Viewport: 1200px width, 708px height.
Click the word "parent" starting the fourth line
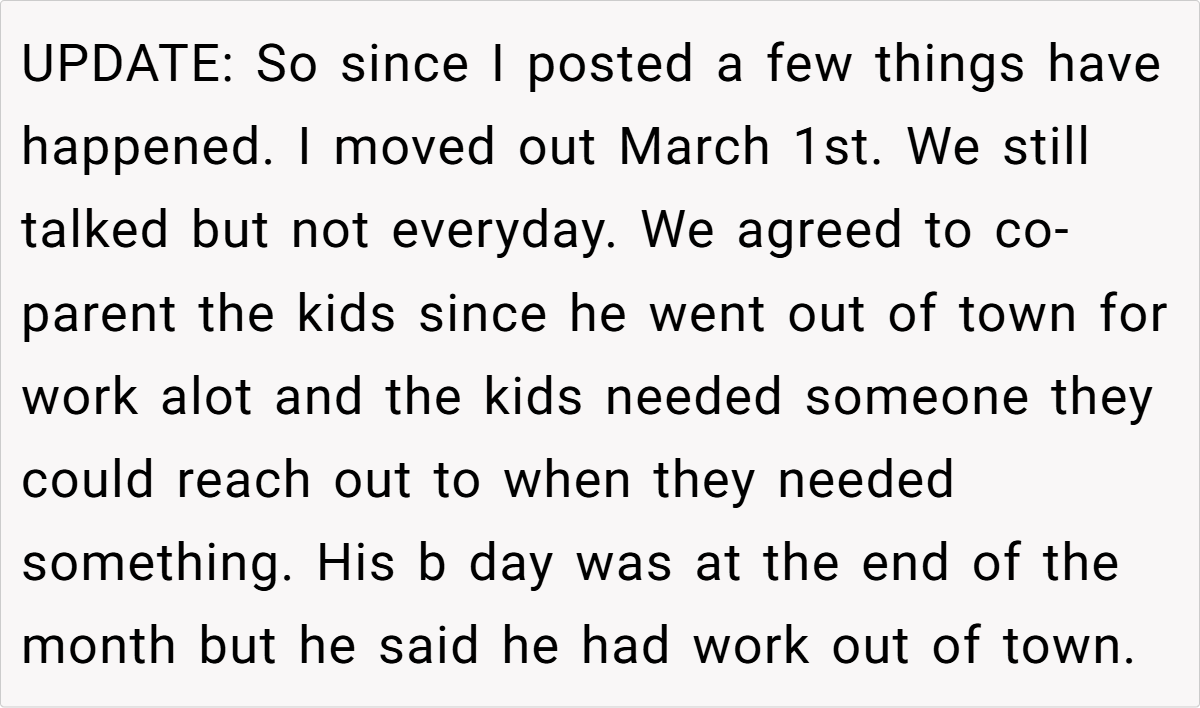pyautogui.click(x=101, y=315)
